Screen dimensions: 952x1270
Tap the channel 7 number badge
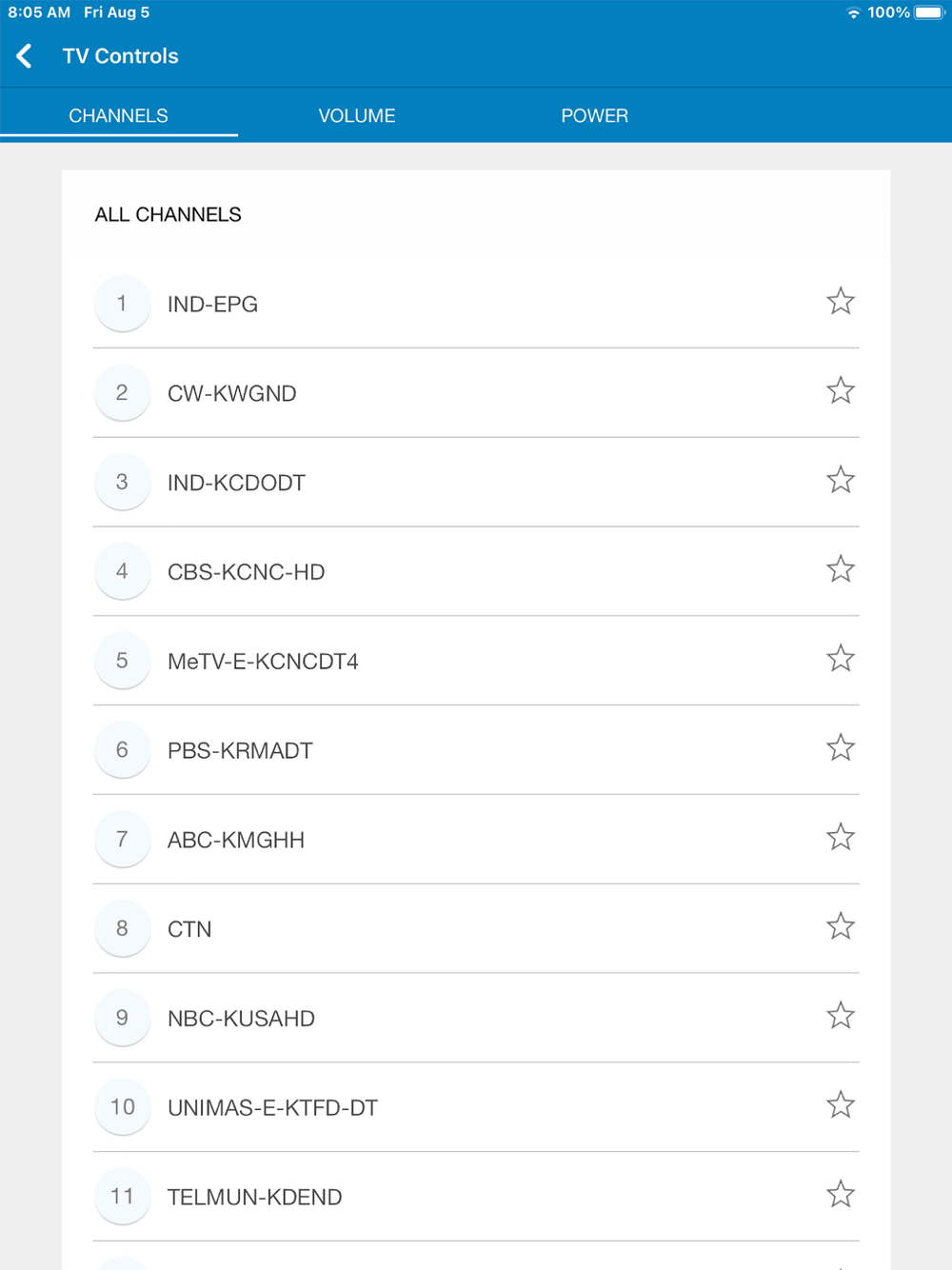click(122, 840)
